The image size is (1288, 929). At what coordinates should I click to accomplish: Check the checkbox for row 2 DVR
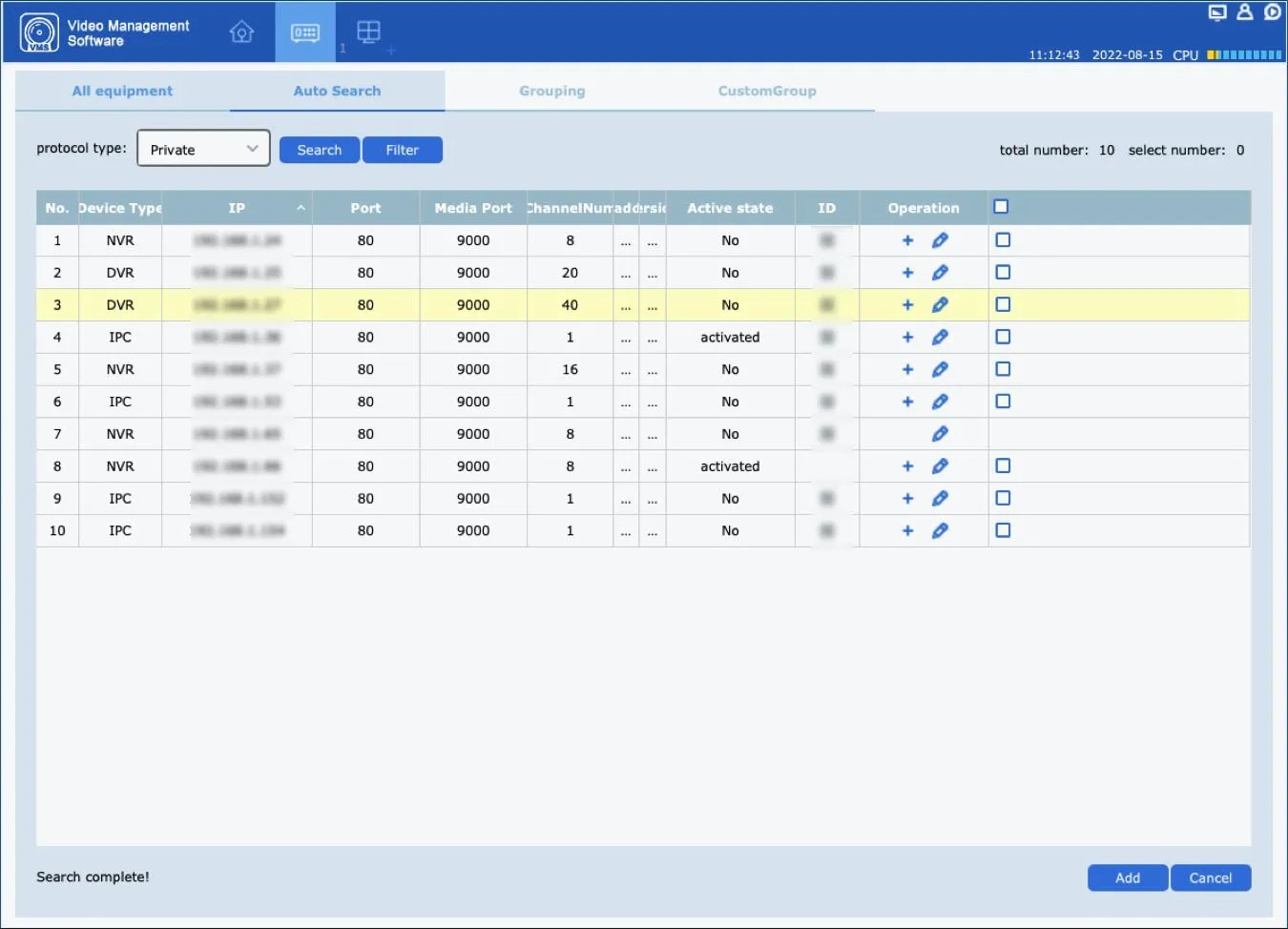[1003, 273]
